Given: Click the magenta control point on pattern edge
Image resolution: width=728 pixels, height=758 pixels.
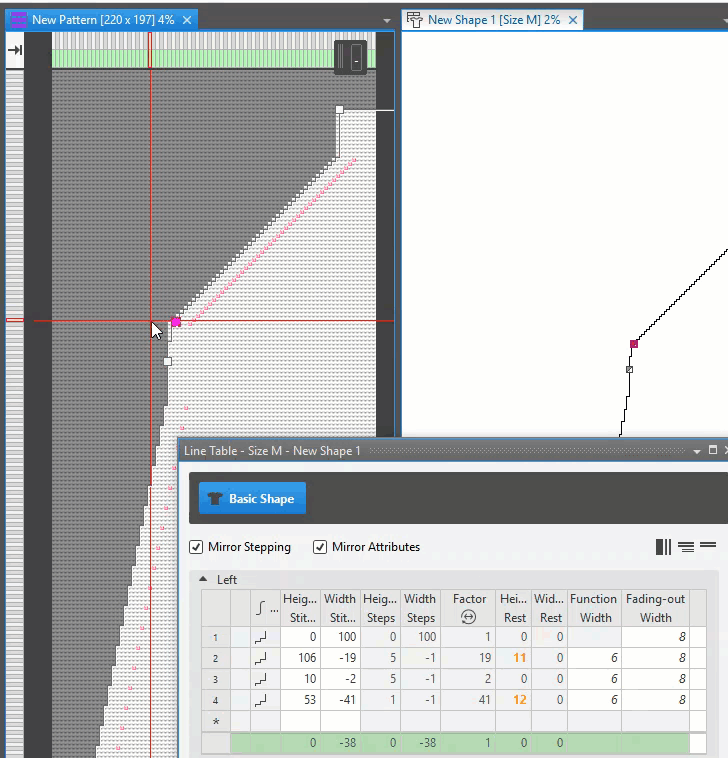Looking at the screenshot, I should pos(176,322).
